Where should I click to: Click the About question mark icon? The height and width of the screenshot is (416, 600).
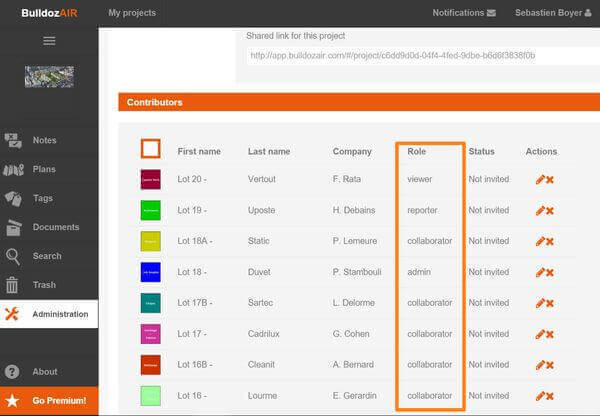tap(12, 372)
